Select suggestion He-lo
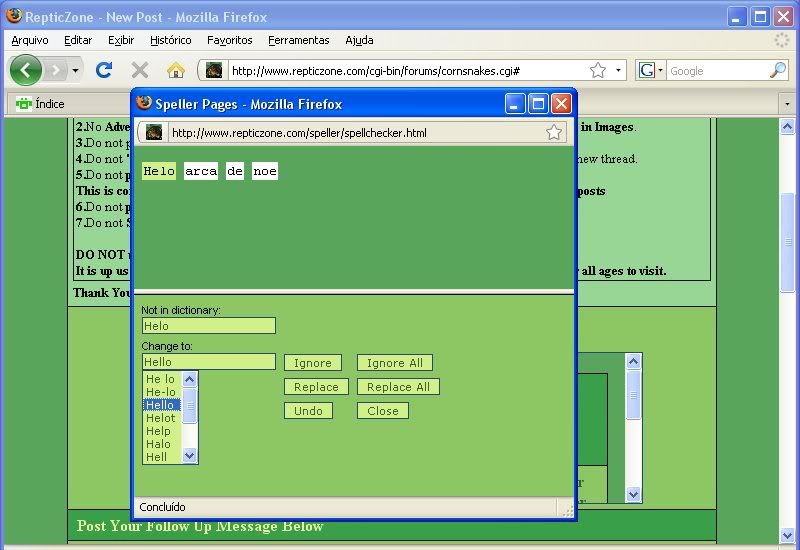The width and height of the screenshot is (800, 550). pos(162,392)
